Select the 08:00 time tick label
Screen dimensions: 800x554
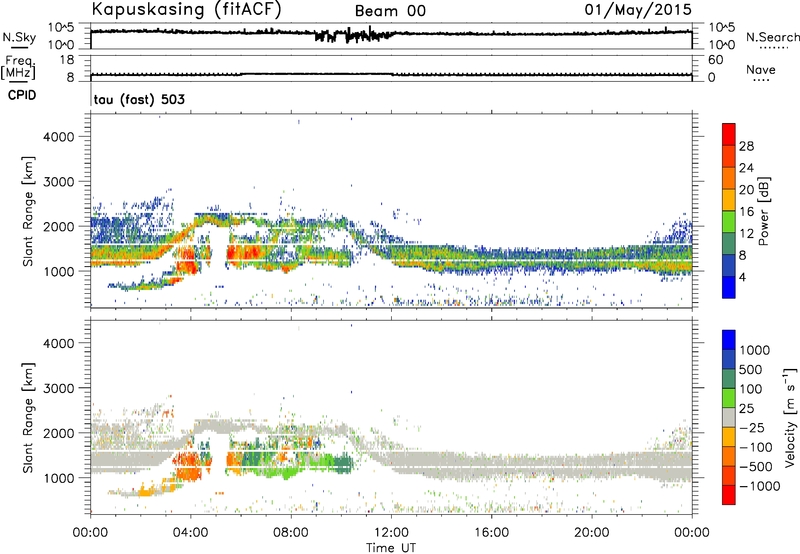click(x=291, y=533)
